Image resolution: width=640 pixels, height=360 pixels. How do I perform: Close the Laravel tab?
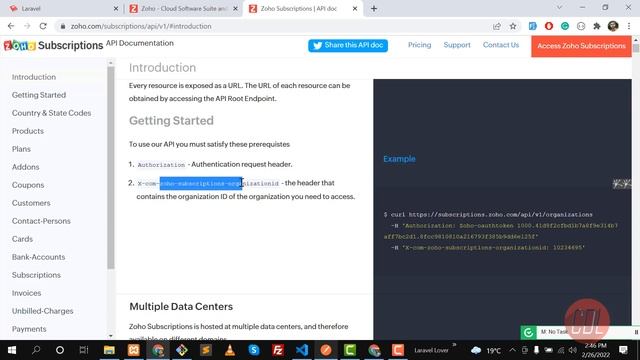116,9
